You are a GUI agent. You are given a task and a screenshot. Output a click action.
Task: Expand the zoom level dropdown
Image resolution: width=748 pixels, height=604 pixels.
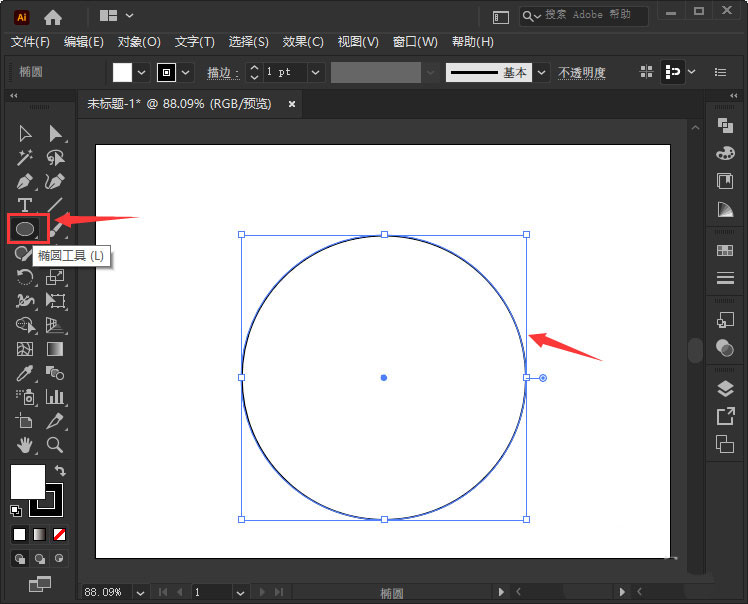[140, 592]
